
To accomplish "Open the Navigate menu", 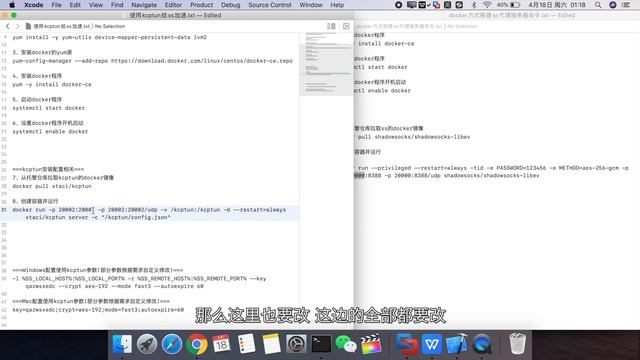I will (x=144, y=5).
